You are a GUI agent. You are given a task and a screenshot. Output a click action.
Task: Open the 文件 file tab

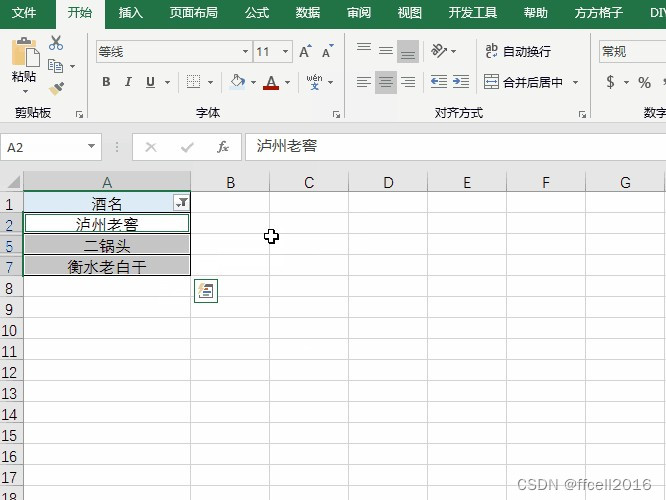(24, 13)
